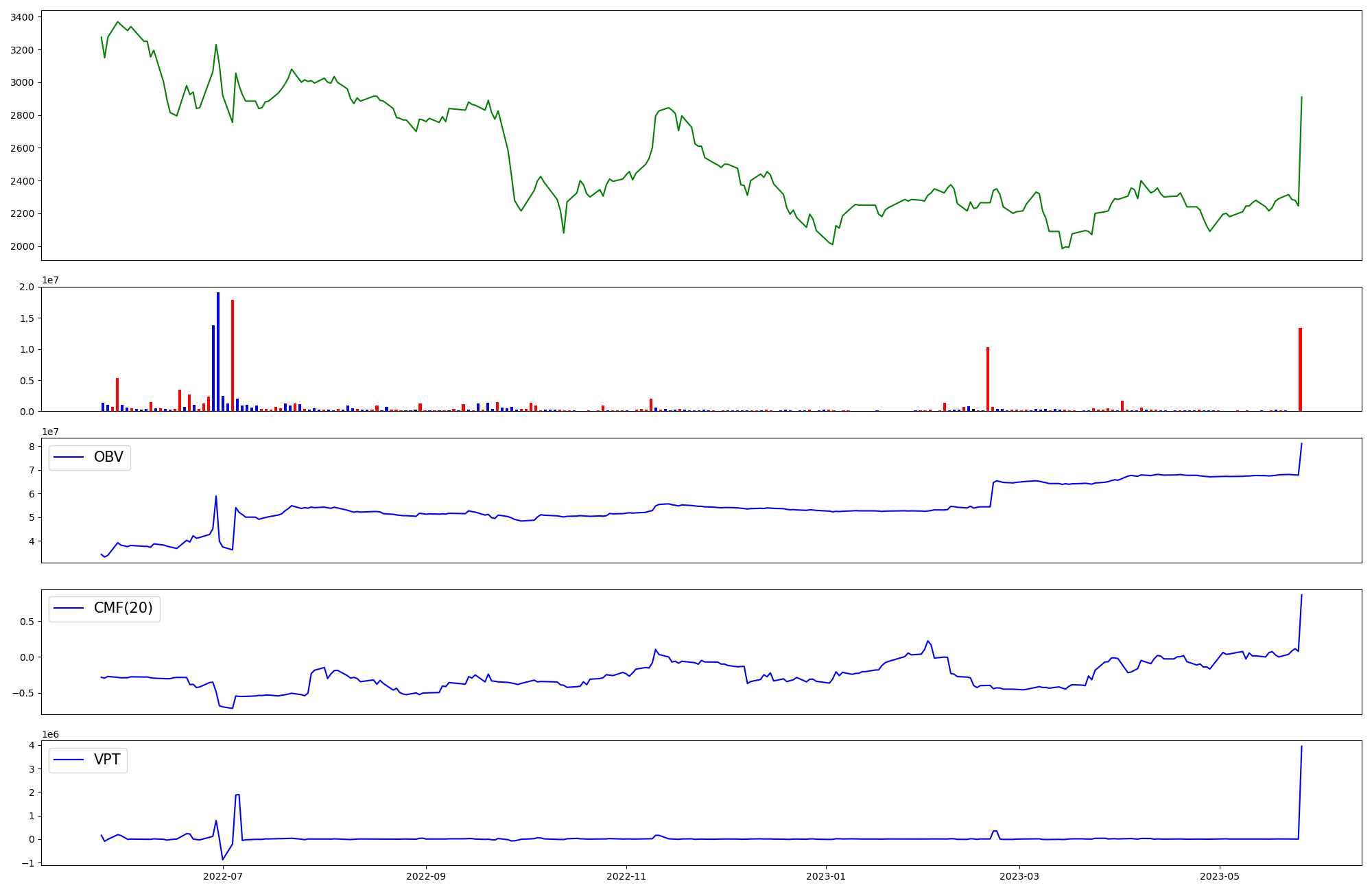
Task: Click the red volume spike in late February 2023
Action: [988, 379]
